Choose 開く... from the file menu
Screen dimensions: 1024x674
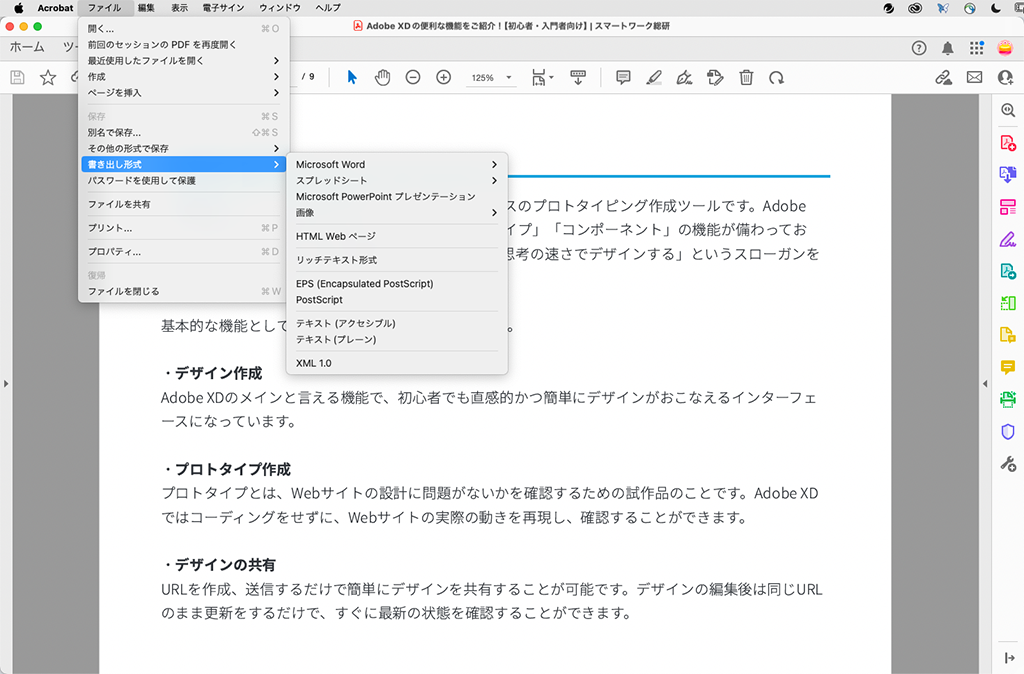click(x=184, y=29)
